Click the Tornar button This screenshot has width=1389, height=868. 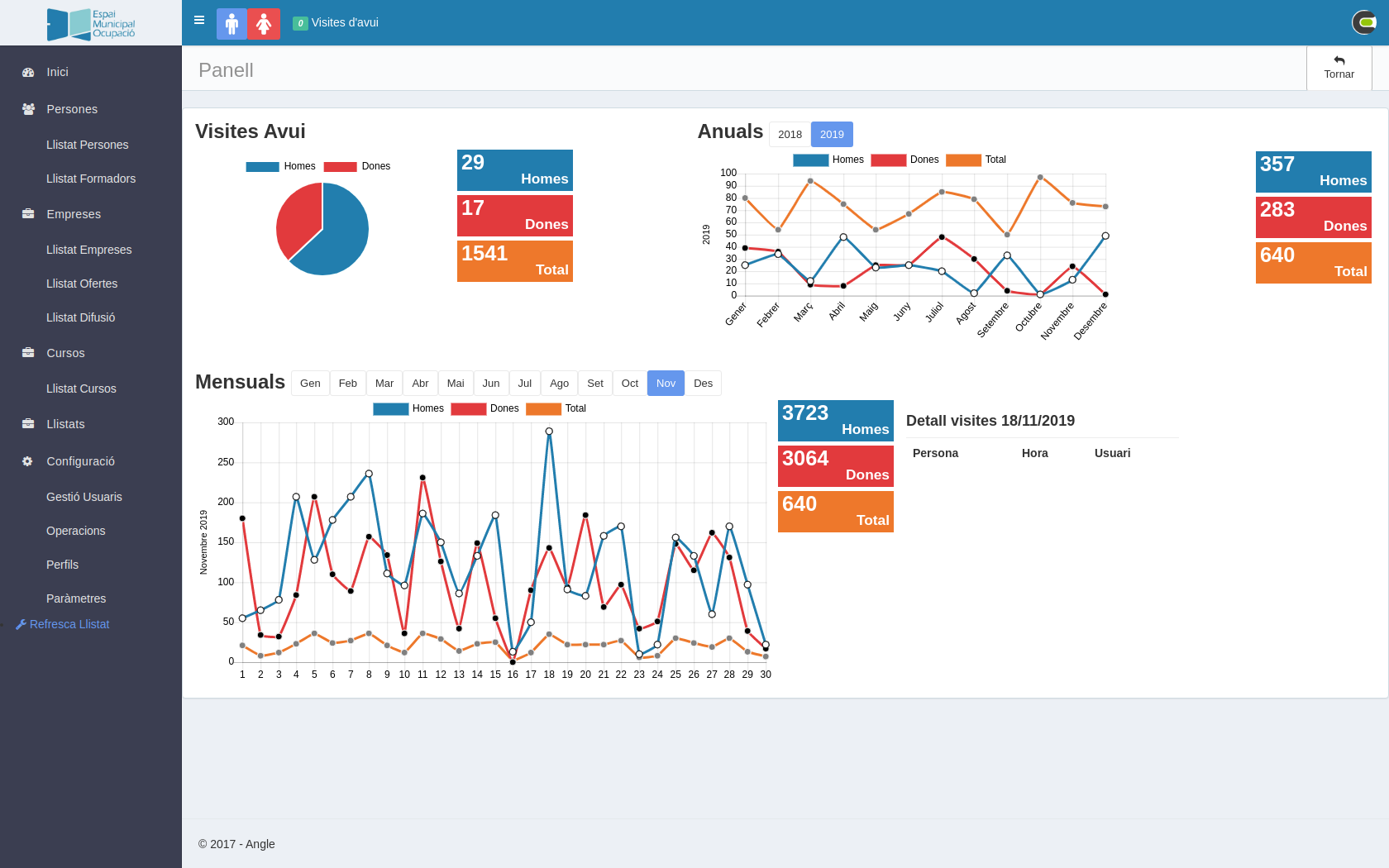click(x=1339, y=68)
